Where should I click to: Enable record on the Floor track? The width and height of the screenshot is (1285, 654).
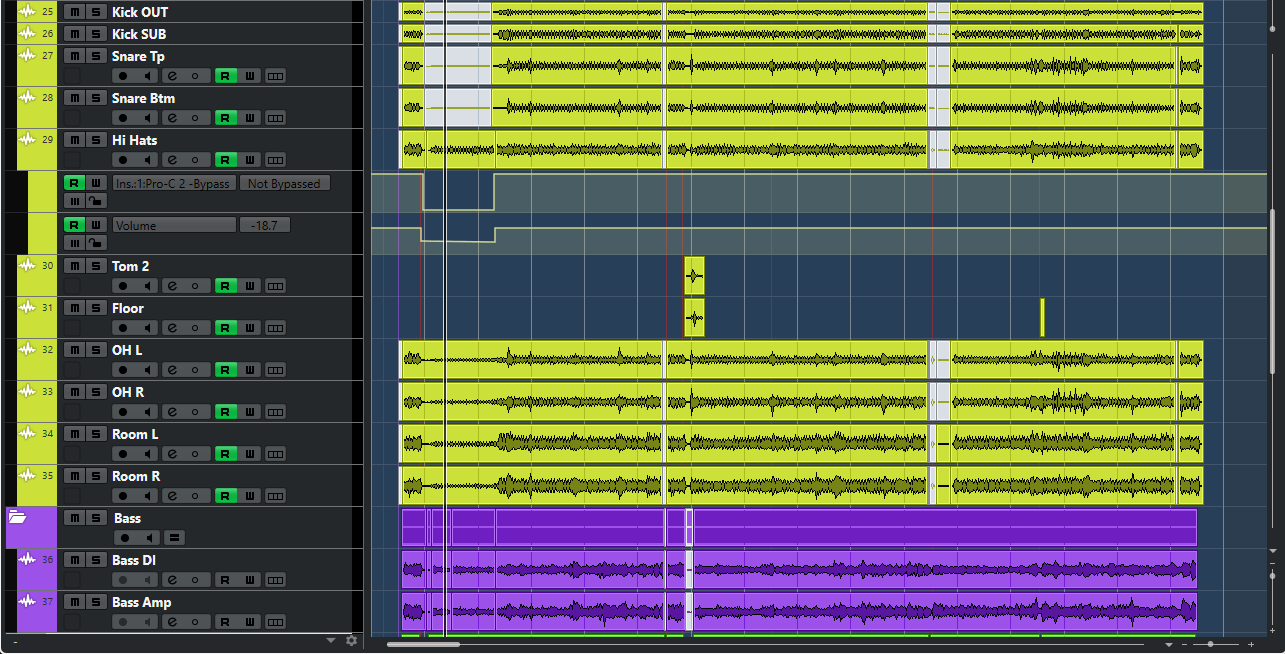123,328
